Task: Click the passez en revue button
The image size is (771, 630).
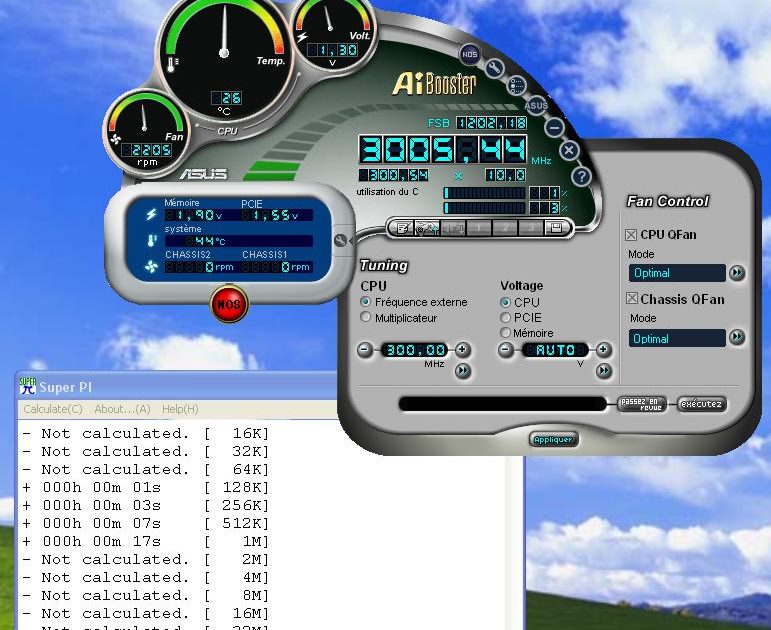Action: pyautogui.click(x=642, y=404)
